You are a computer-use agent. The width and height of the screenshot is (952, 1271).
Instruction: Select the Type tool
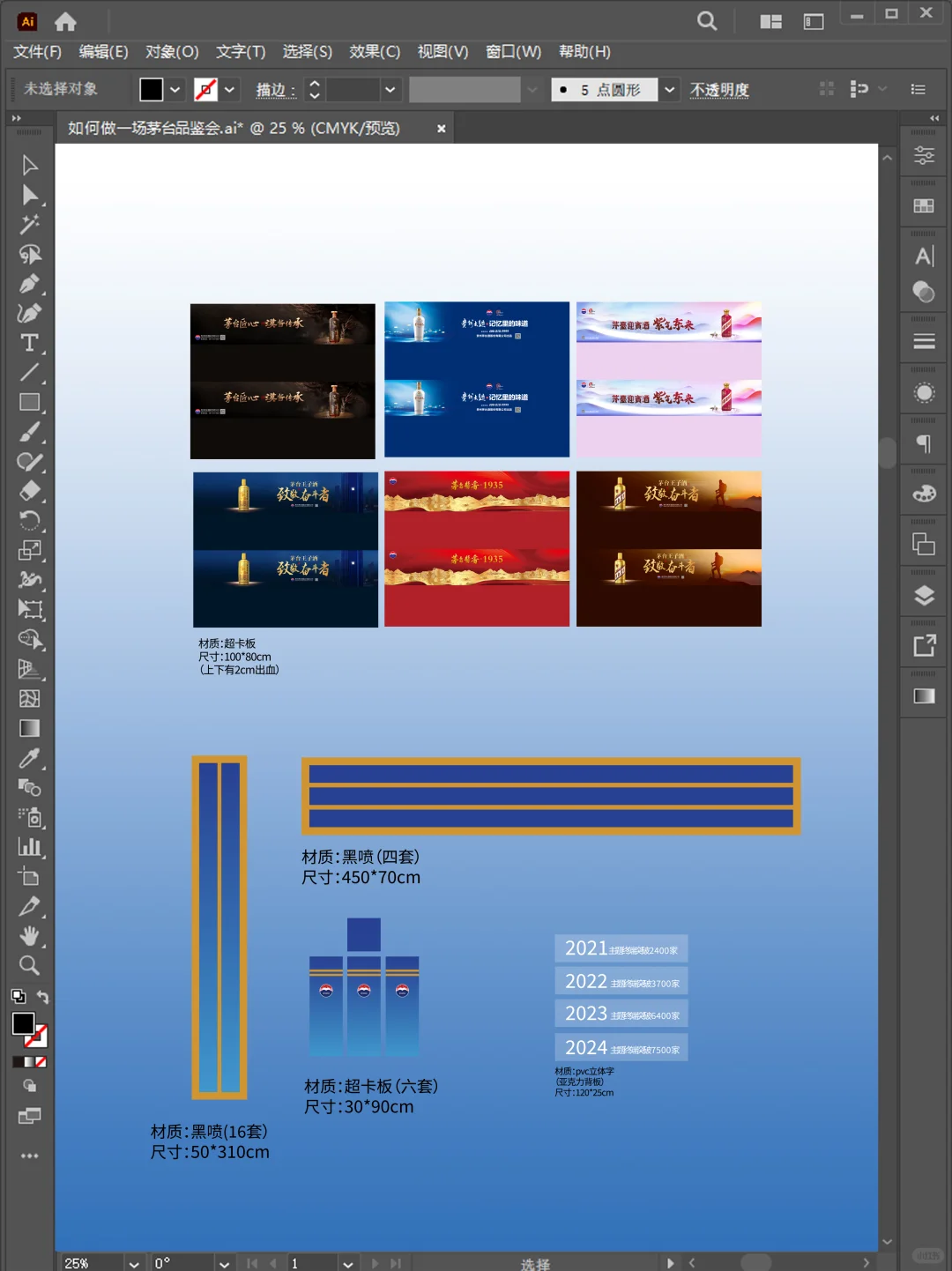point(30,343)
